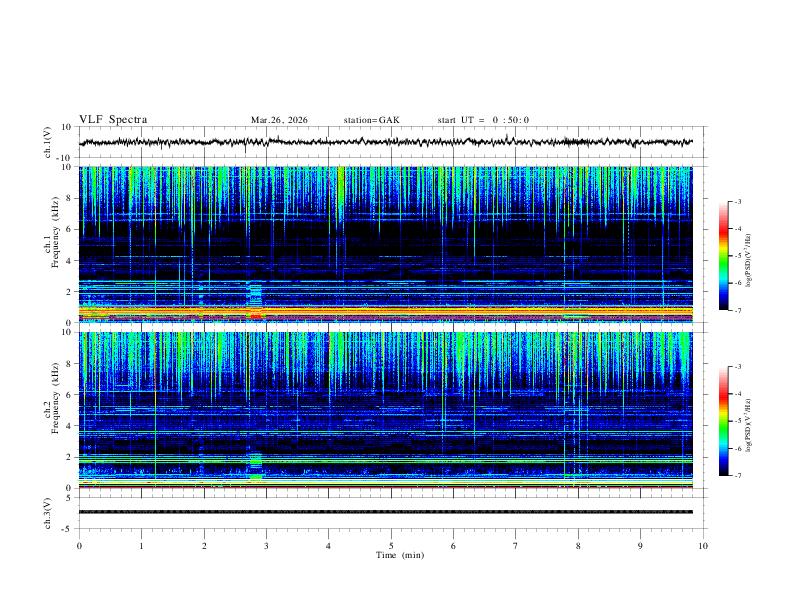Click the ch.1 PSD color scale bar
The width and height of the screenshot is (792, 612).
723,256
